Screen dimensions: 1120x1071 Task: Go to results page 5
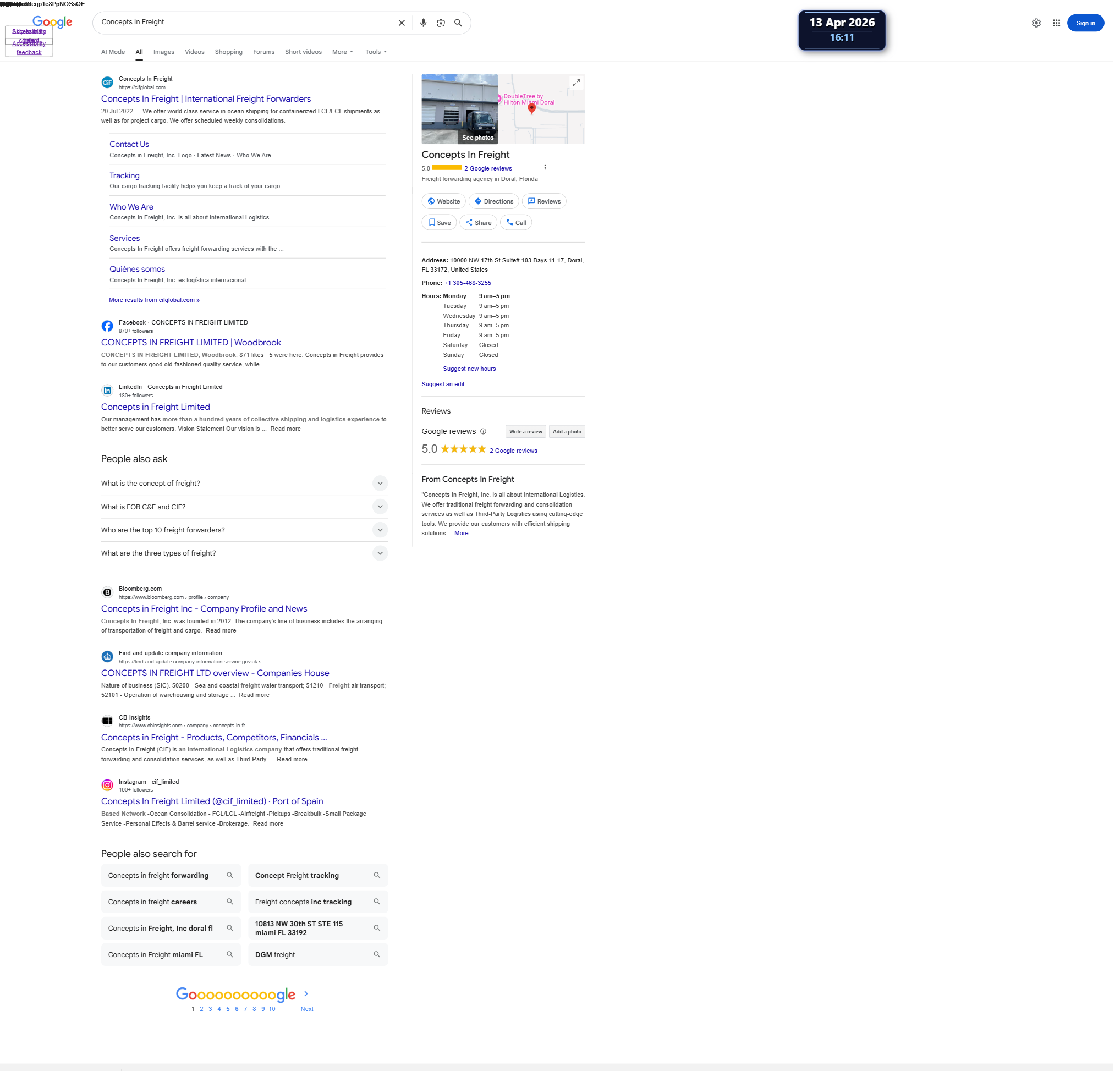coord(228,1009)
